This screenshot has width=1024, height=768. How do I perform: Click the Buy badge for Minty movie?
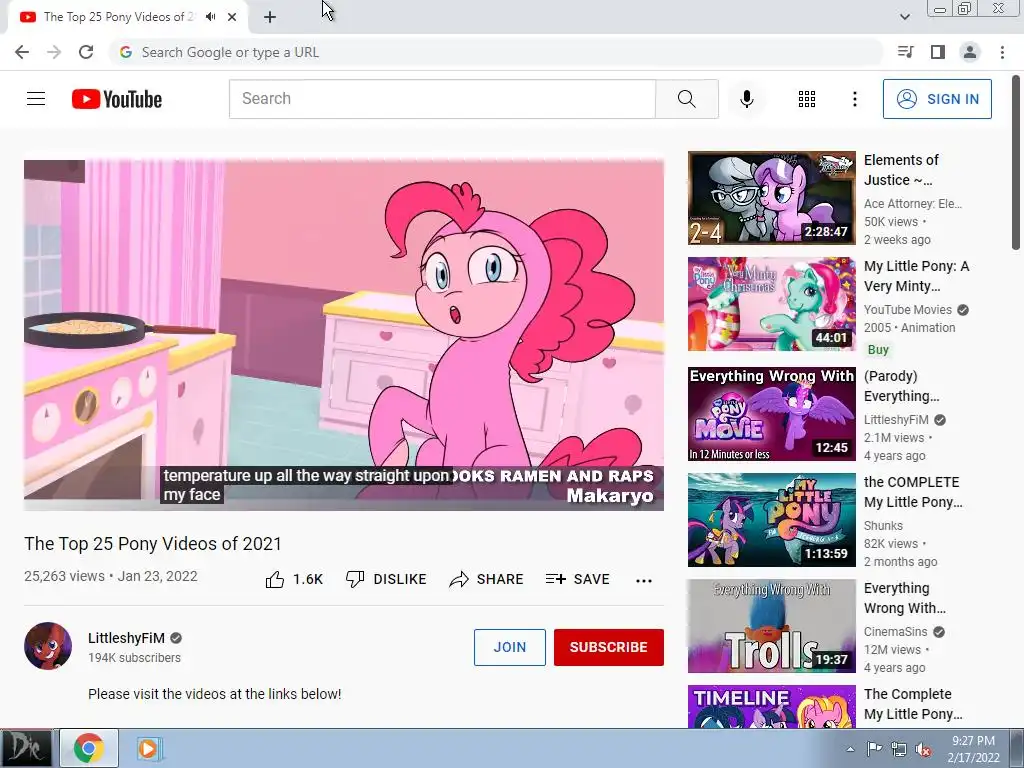pyautogui.click(x=878, y=349)
